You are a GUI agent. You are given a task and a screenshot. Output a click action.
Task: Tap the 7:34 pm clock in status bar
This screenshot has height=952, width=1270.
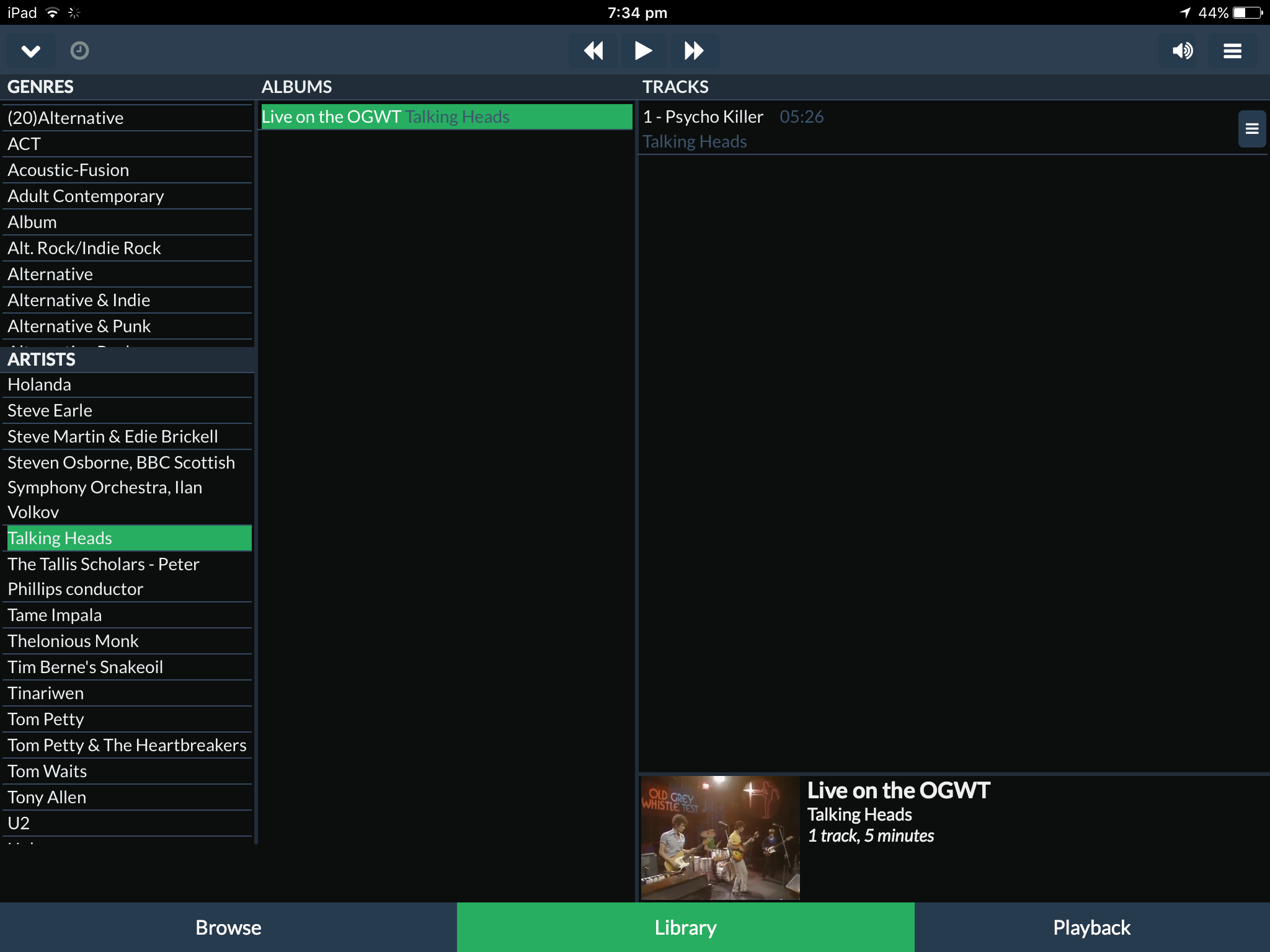tap(637, 12)
